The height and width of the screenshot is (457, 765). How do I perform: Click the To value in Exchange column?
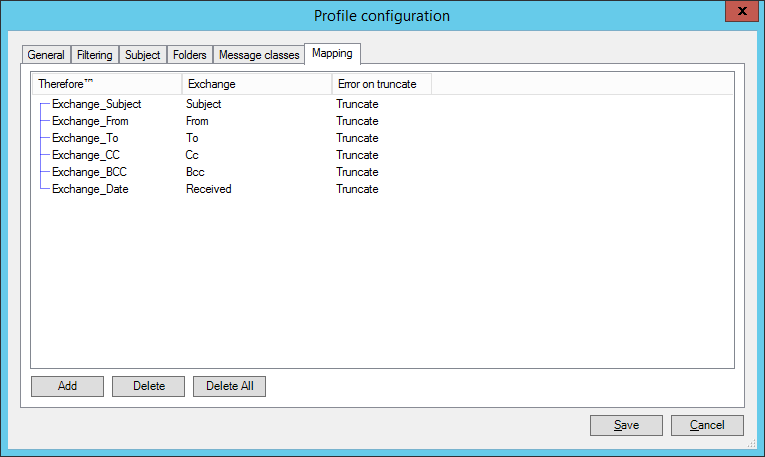click(192, 138)
